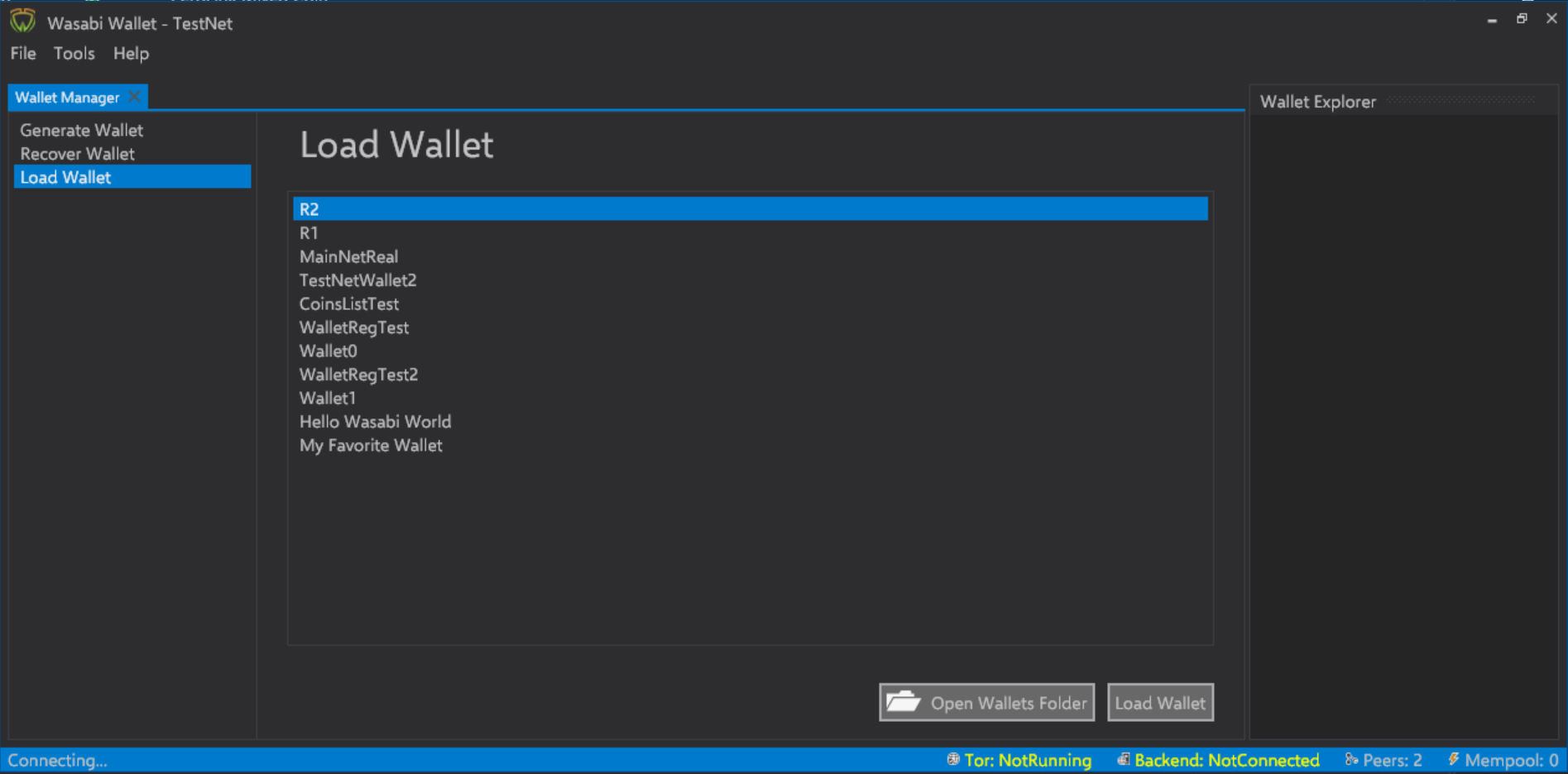Image resolution: width=1568 pixels, height=774 pixels.
Task: Click Peers: 2 status text
Action: [1393, 760]
